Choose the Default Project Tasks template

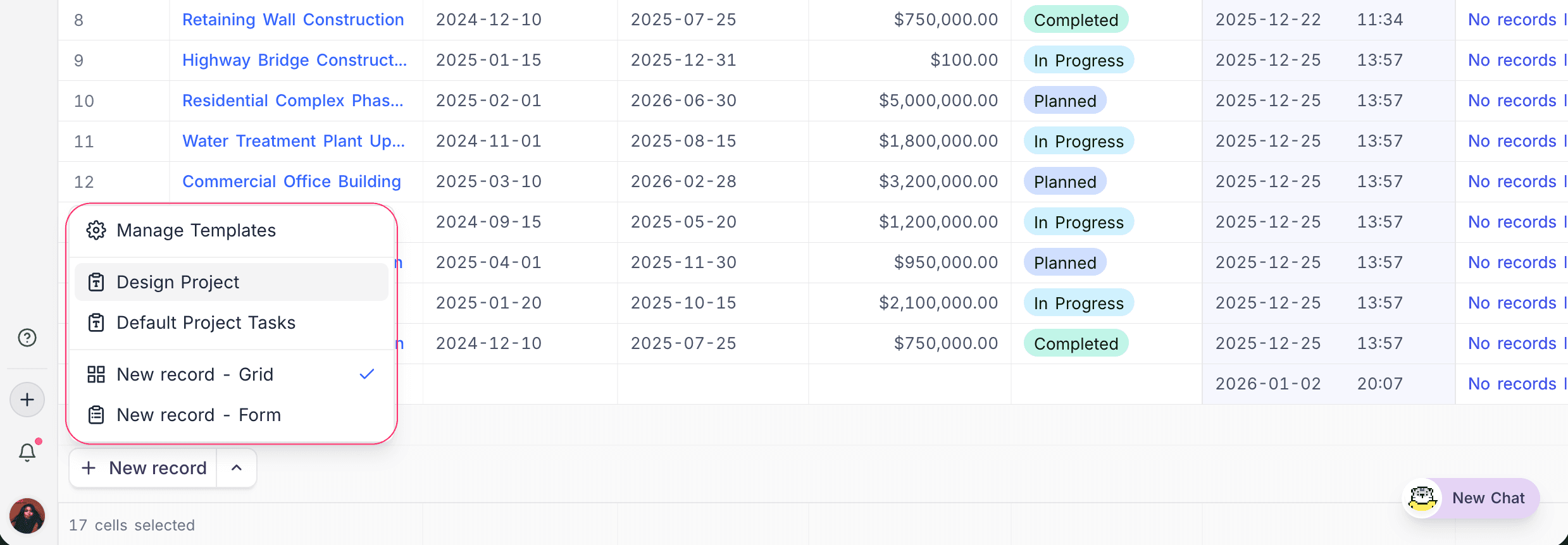pos(206,322)
